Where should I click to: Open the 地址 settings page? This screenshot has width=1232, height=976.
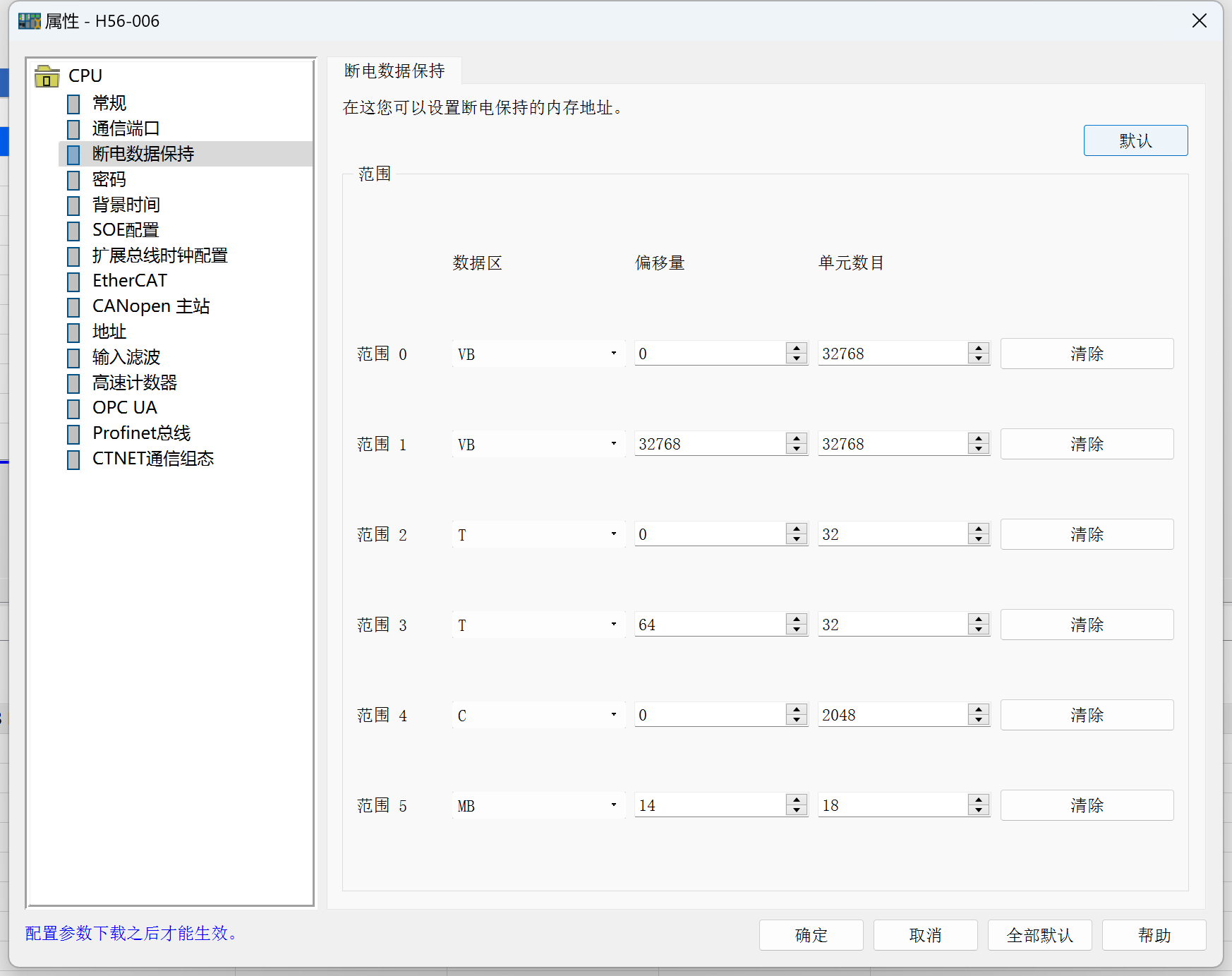109,332
